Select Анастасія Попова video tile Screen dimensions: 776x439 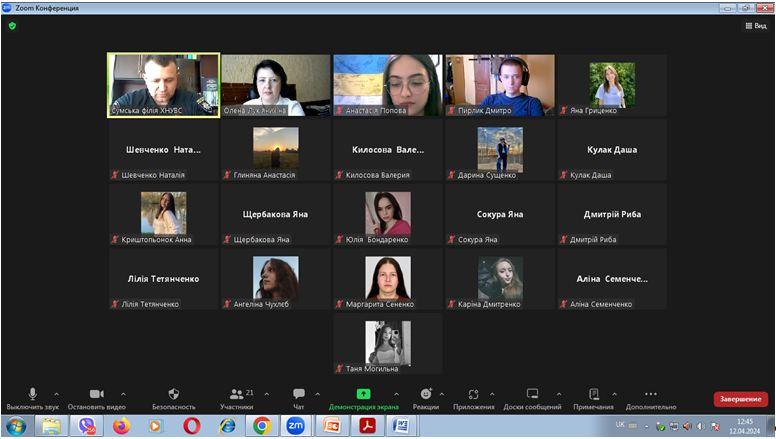387,86
